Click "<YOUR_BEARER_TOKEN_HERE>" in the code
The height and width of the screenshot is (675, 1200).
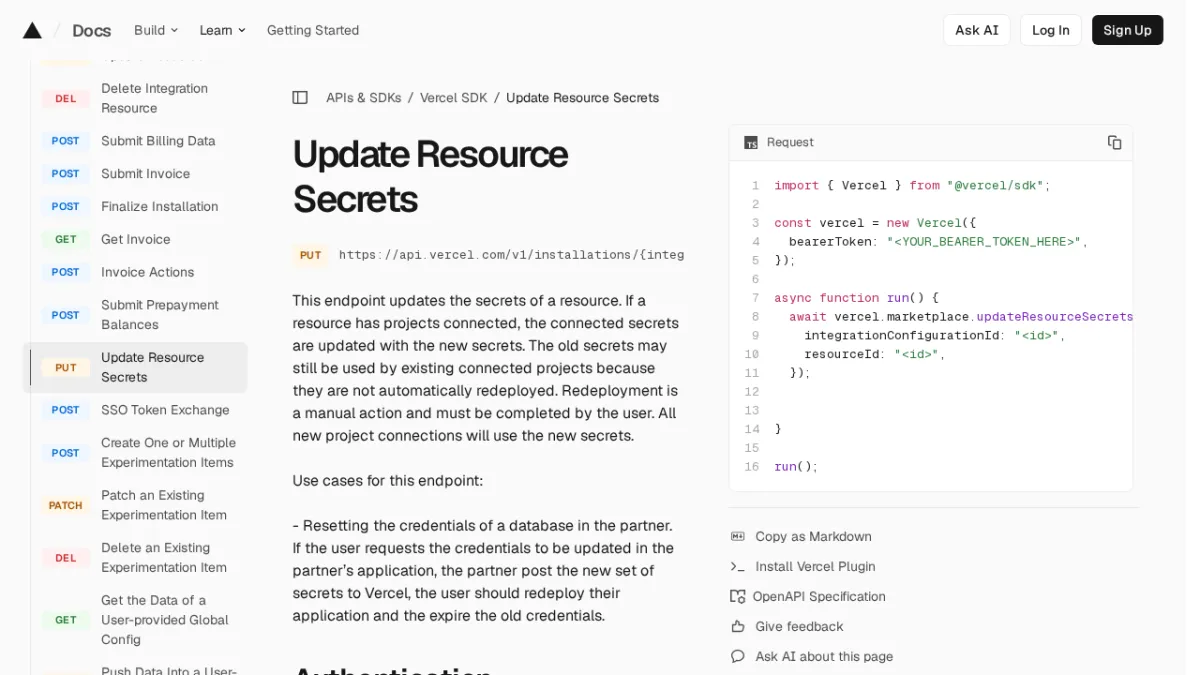click(984, 242)
